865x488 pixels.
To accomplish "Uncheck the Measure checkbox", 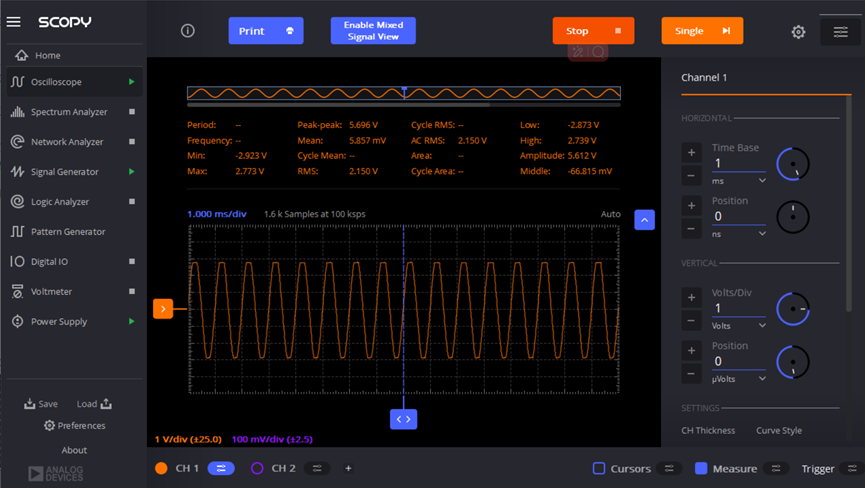I will 701,468.
